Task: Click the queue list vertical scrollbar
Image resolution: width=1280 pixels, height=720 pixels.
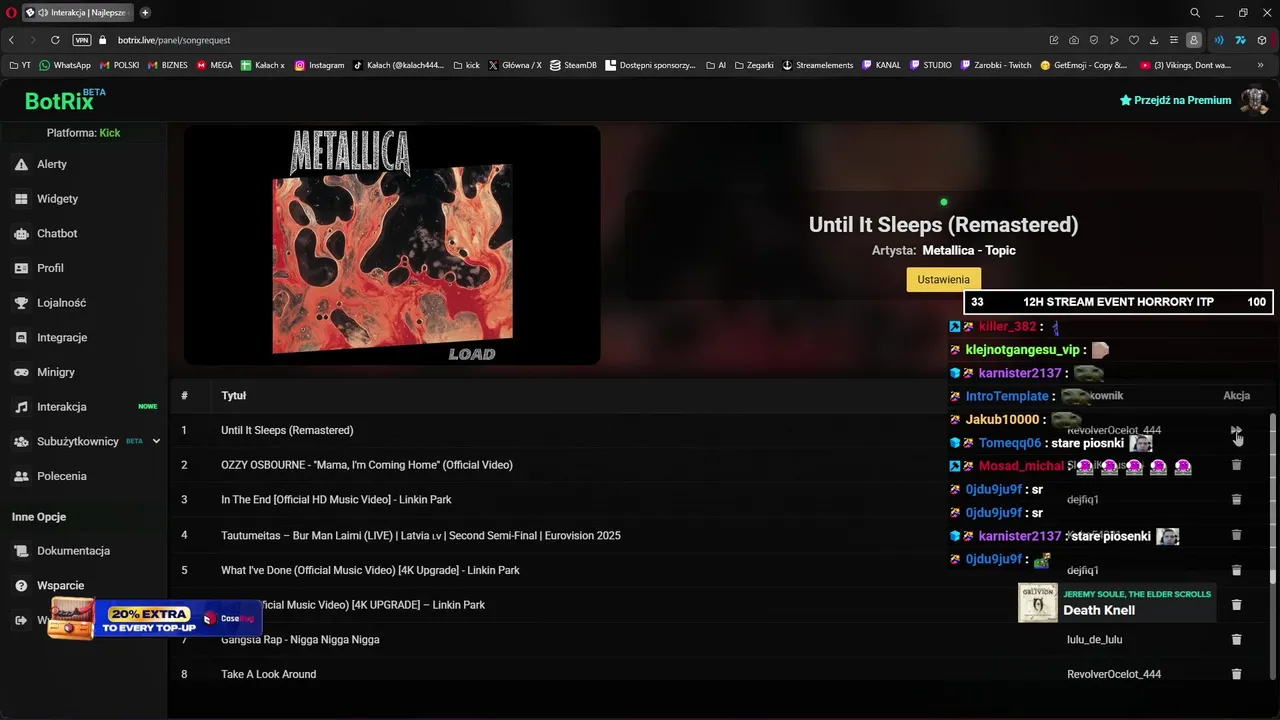Action: (x=1272, y=500)
